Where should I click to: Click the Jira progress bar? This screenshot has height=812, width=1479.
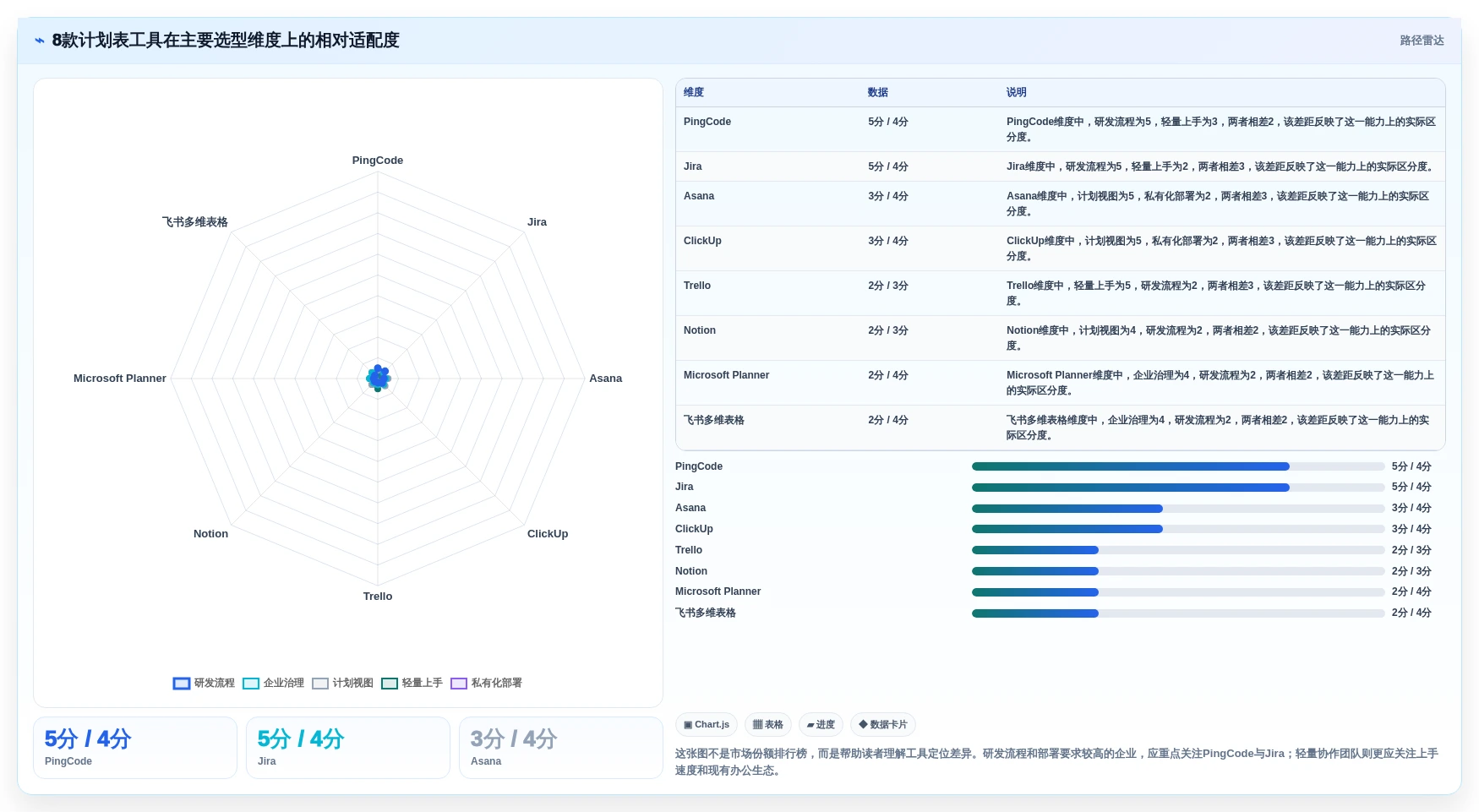coord(1178,488)
